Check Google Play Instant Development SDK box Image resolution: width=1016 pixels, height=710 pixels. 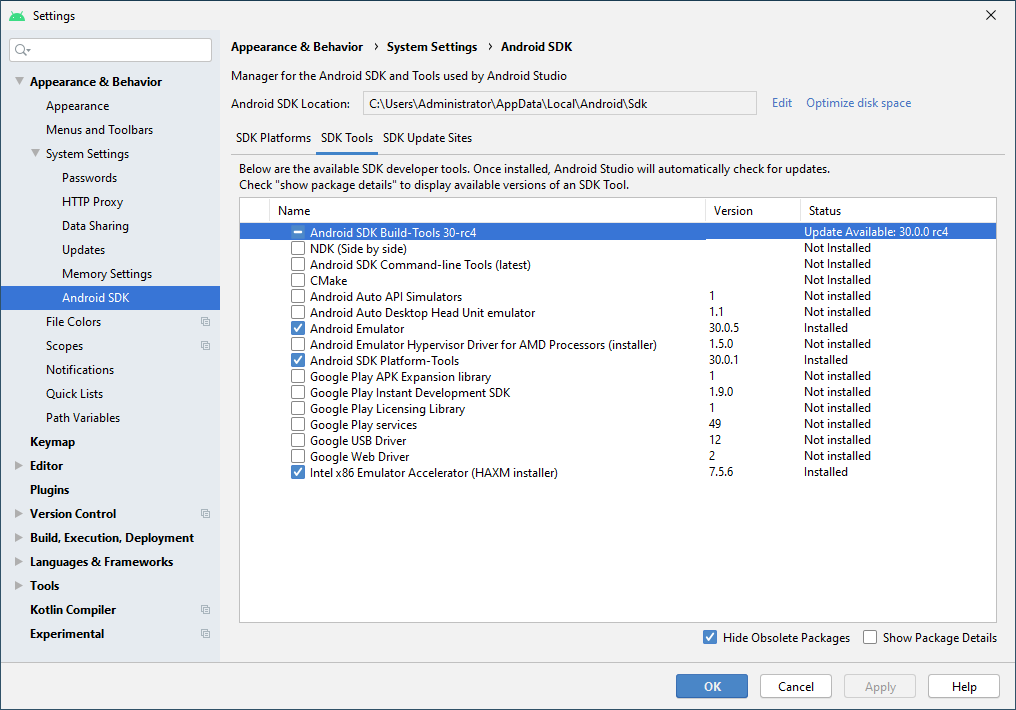(298, 393)
